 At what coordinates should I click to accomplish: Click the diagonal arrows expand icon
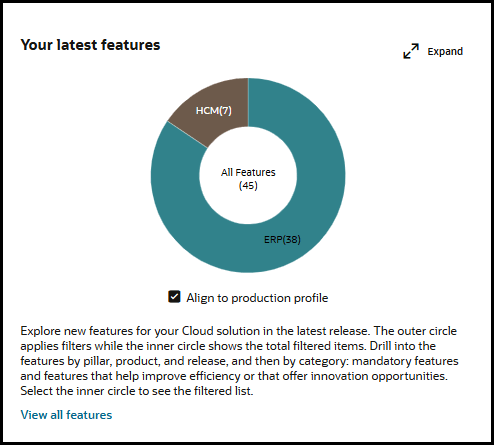(x=411, y=51)
